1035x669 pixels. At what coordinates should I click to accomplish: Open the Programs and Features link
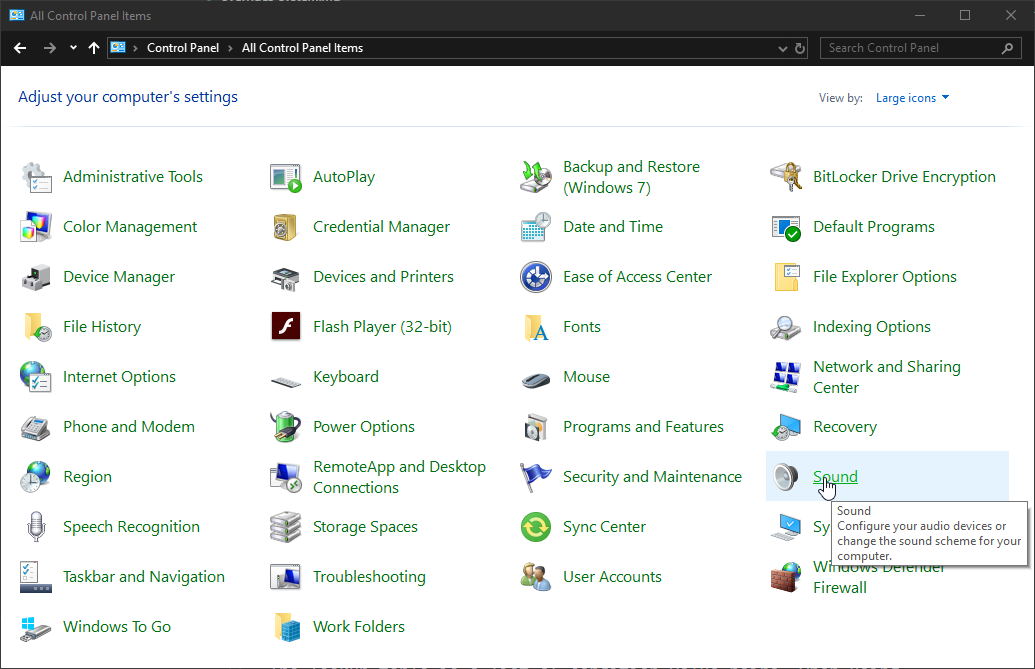643,427
